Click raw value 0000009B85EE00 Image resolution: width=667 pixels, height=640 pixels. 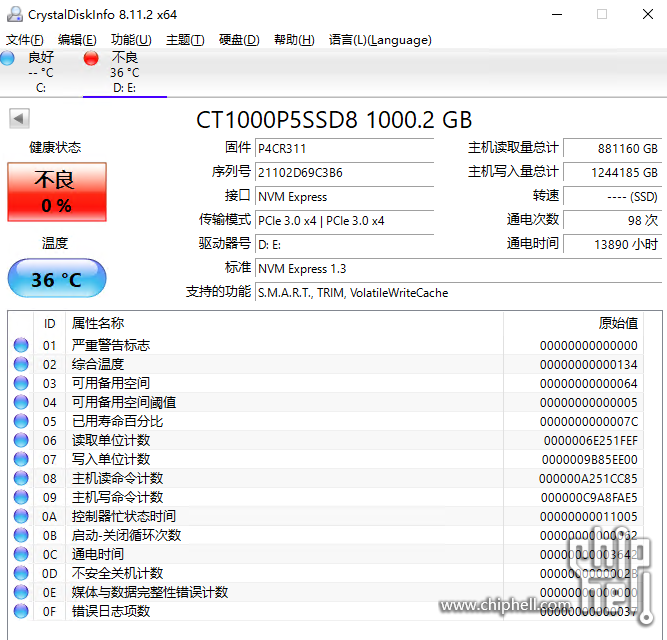590,459
